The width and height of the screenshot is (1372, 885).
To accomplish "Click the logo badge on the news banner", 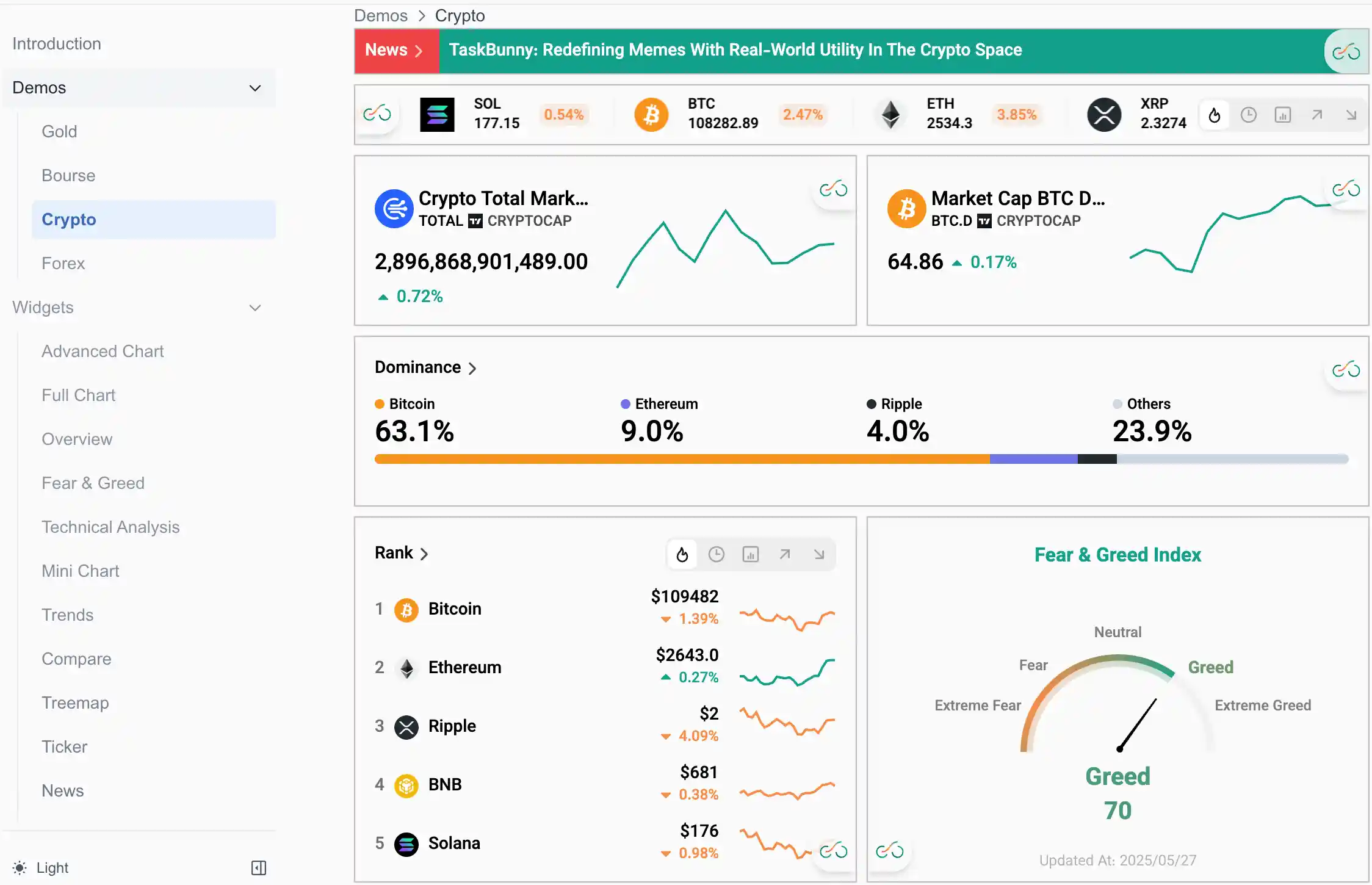I will [x=1346, y=52].
